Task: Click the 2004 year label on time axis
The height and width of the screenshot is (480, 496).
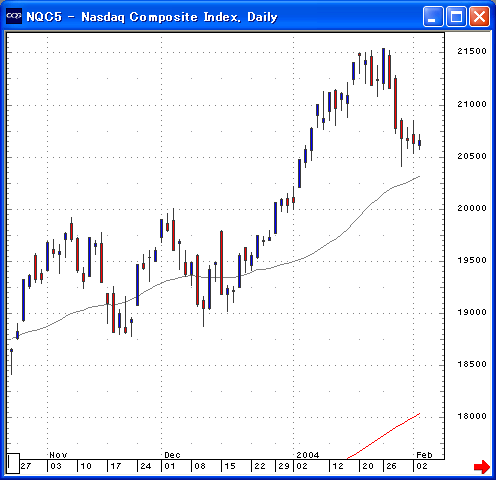Action: point(308,455)
